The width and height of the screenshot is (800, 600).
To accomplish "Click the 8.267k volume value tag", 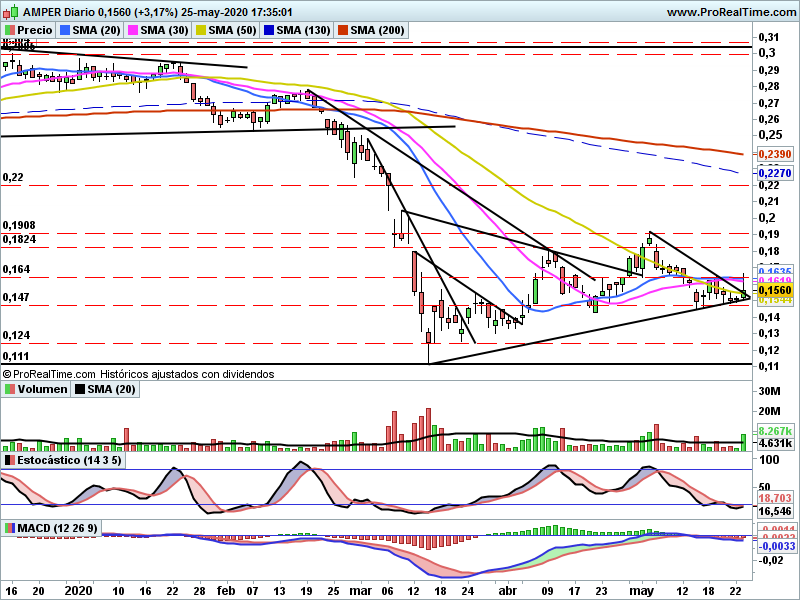I will pyautogui.click(x=774, y=431).
